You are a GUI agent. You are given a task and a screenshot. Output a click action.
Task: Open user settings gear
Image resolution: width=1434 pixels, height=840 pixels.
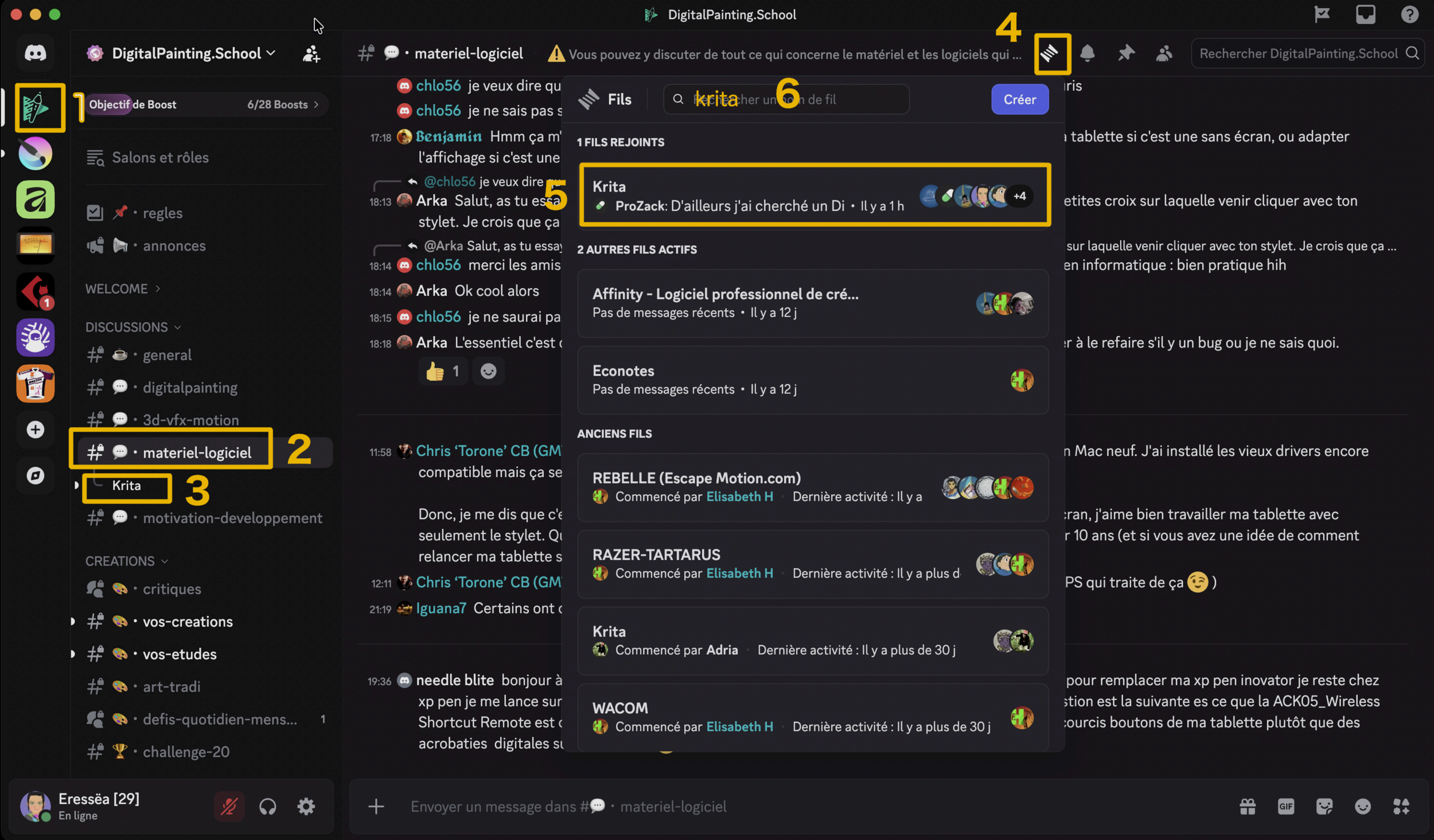click(x=306, y=807)
